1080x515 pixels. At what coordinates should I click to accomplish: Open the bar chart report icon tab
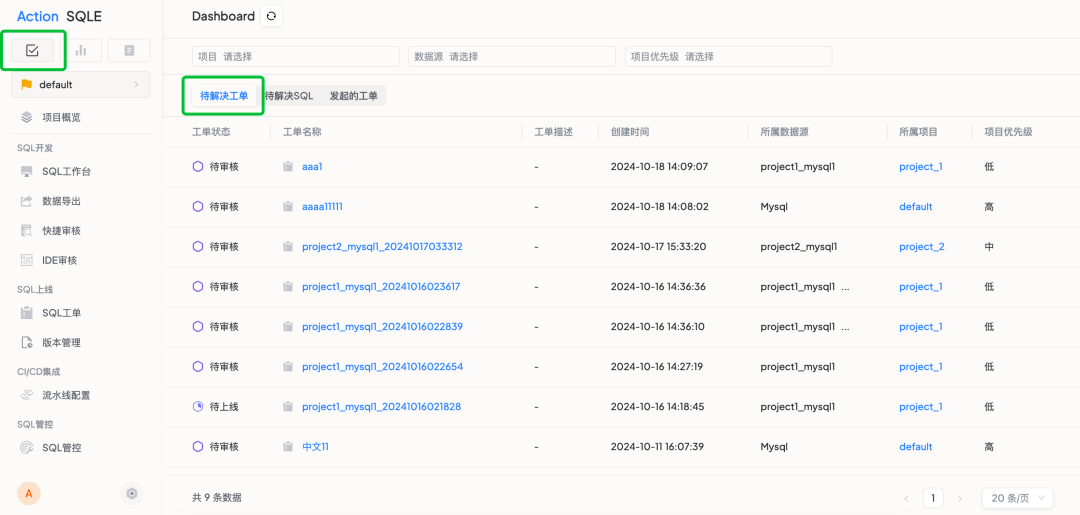click(x=81, y=50)
